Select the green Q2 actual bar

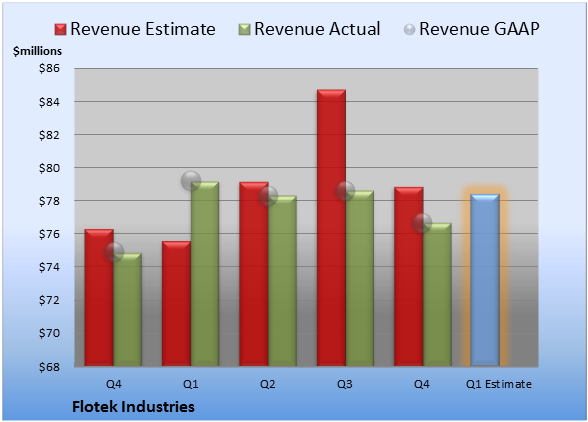[x=282, y=281]
